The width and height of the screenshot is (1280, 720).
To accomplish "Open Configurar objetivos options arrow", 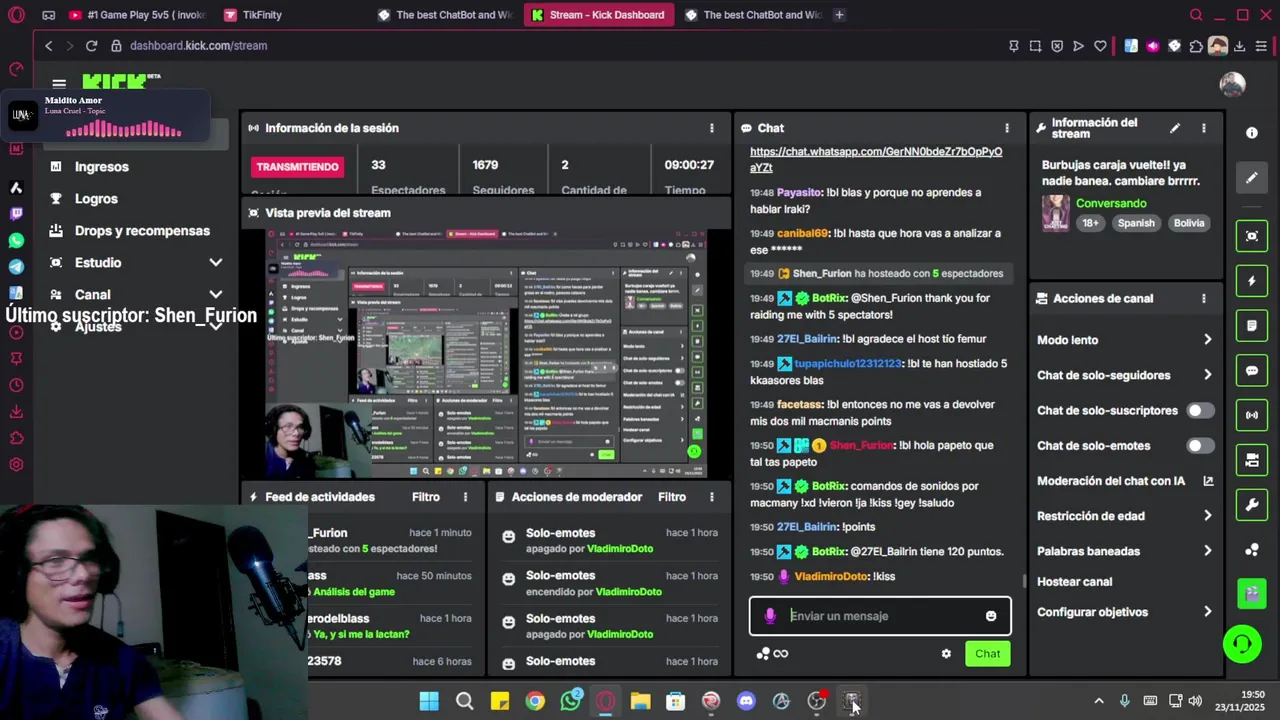I will click(1207, 612).
